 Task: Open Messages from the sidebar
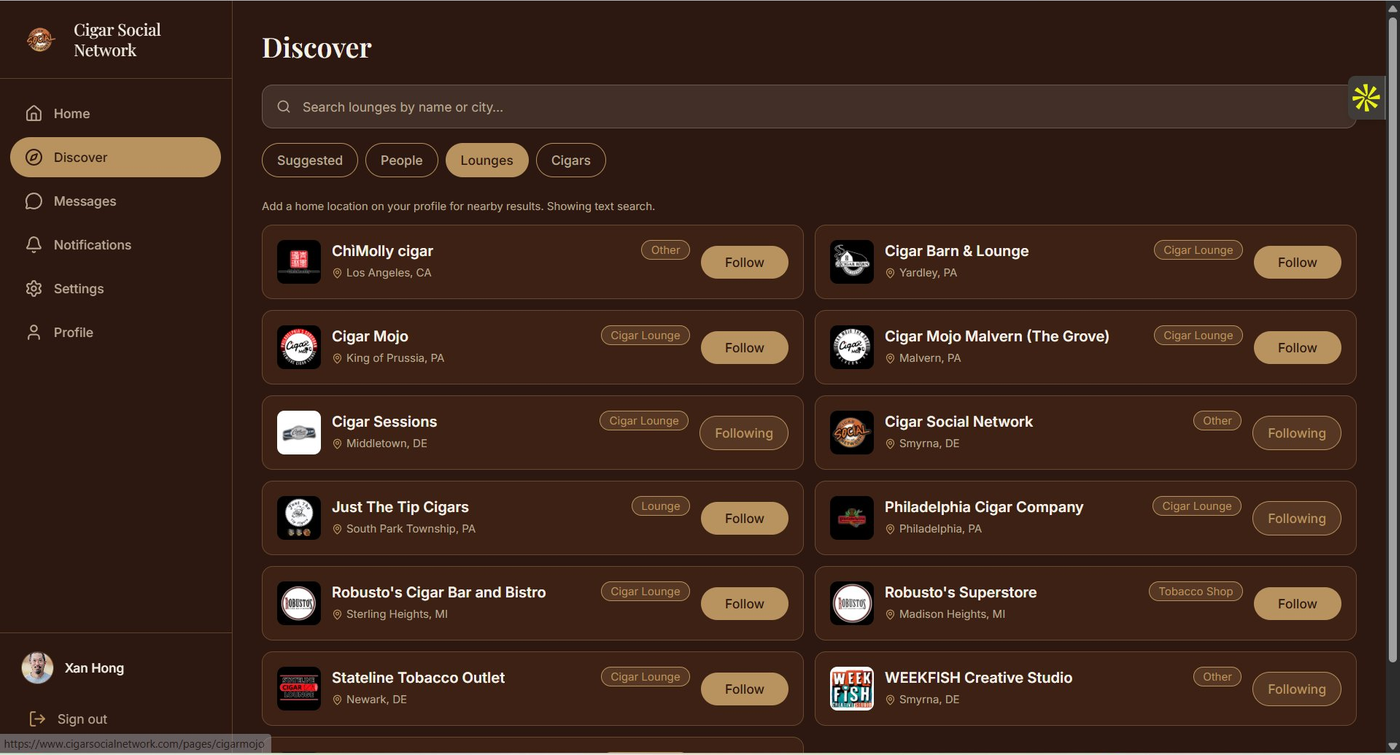115,201
